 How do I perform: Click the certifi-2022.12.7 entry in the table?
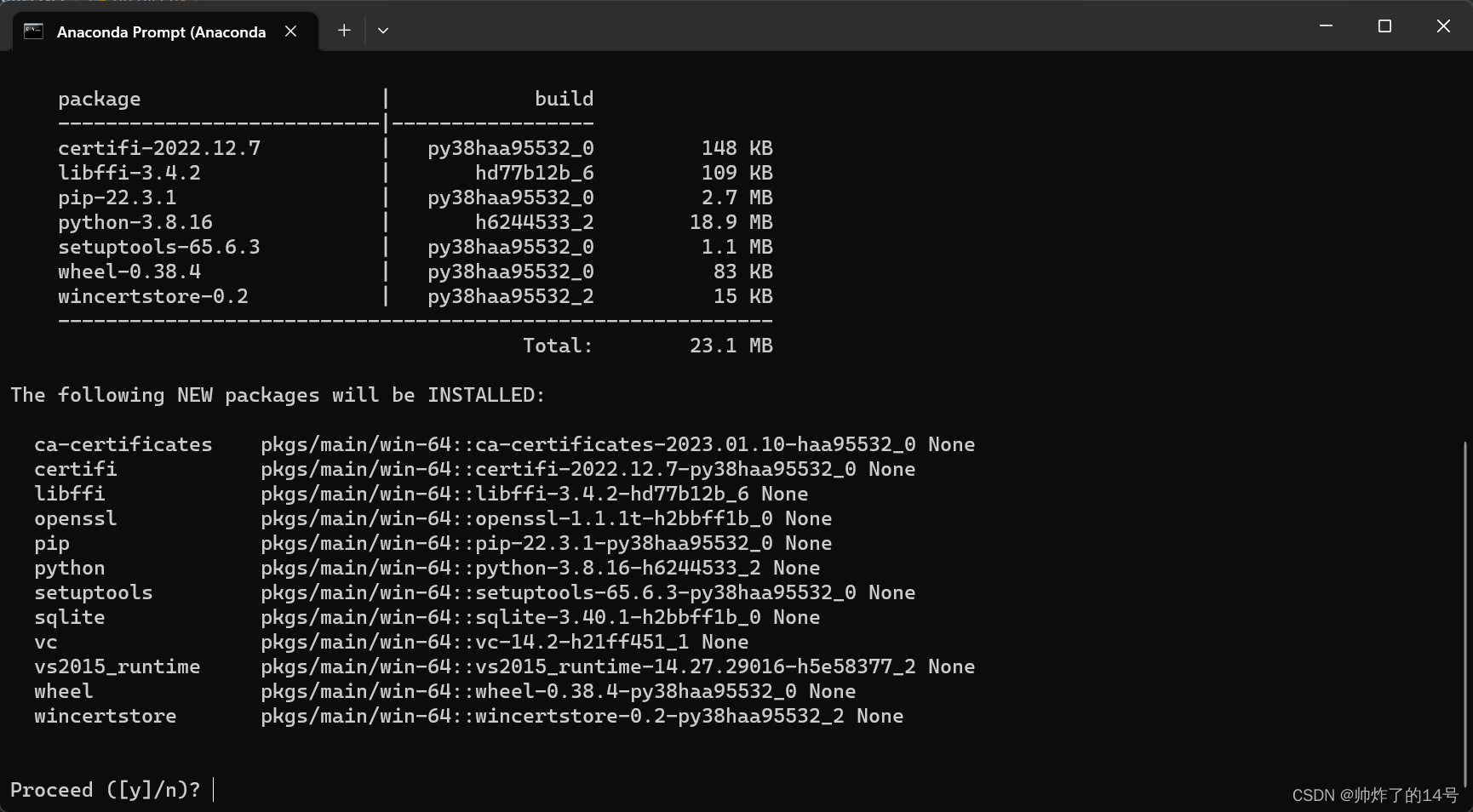coord(159,147)
